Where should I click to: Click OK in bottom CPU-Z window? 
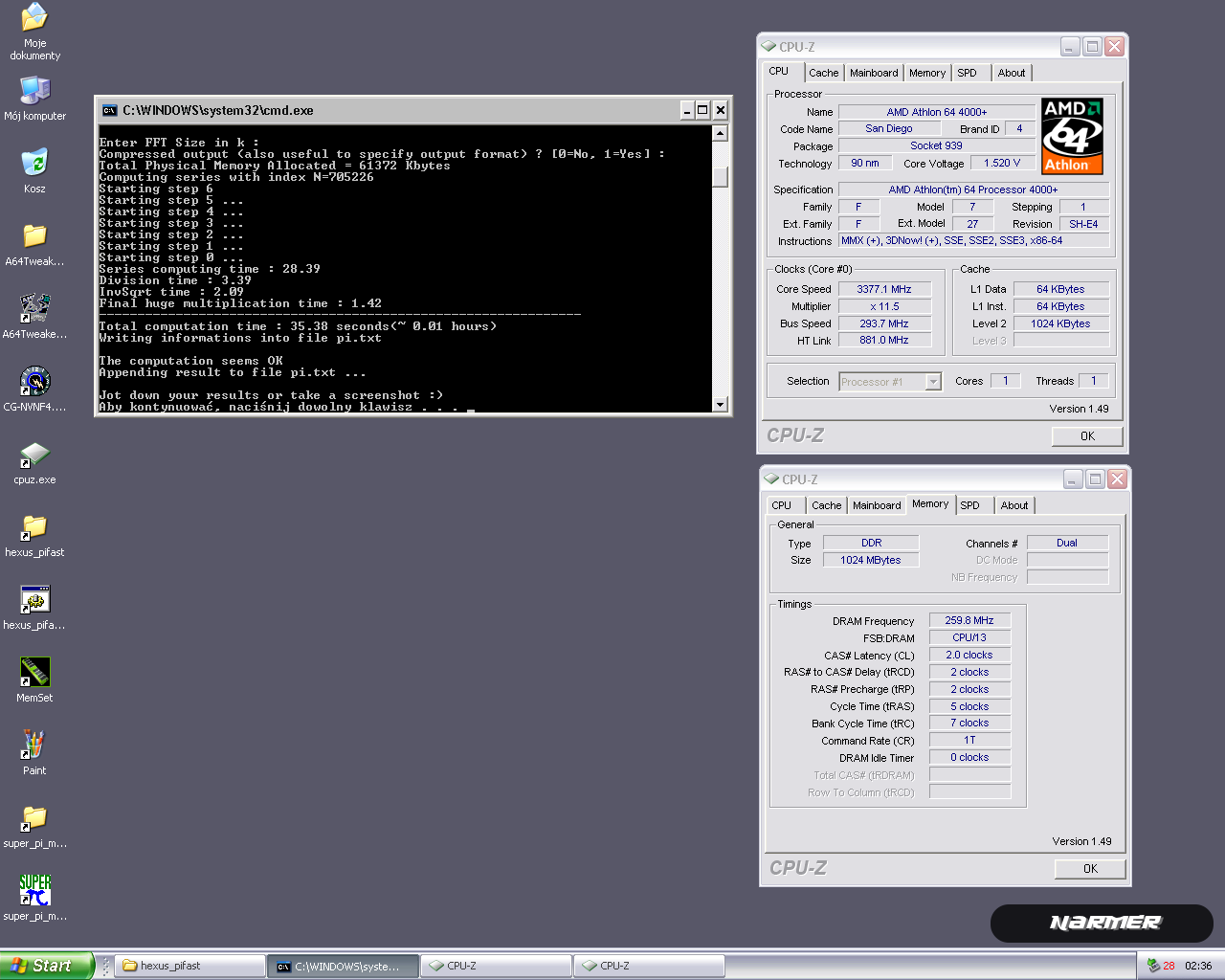[1090, 869]
